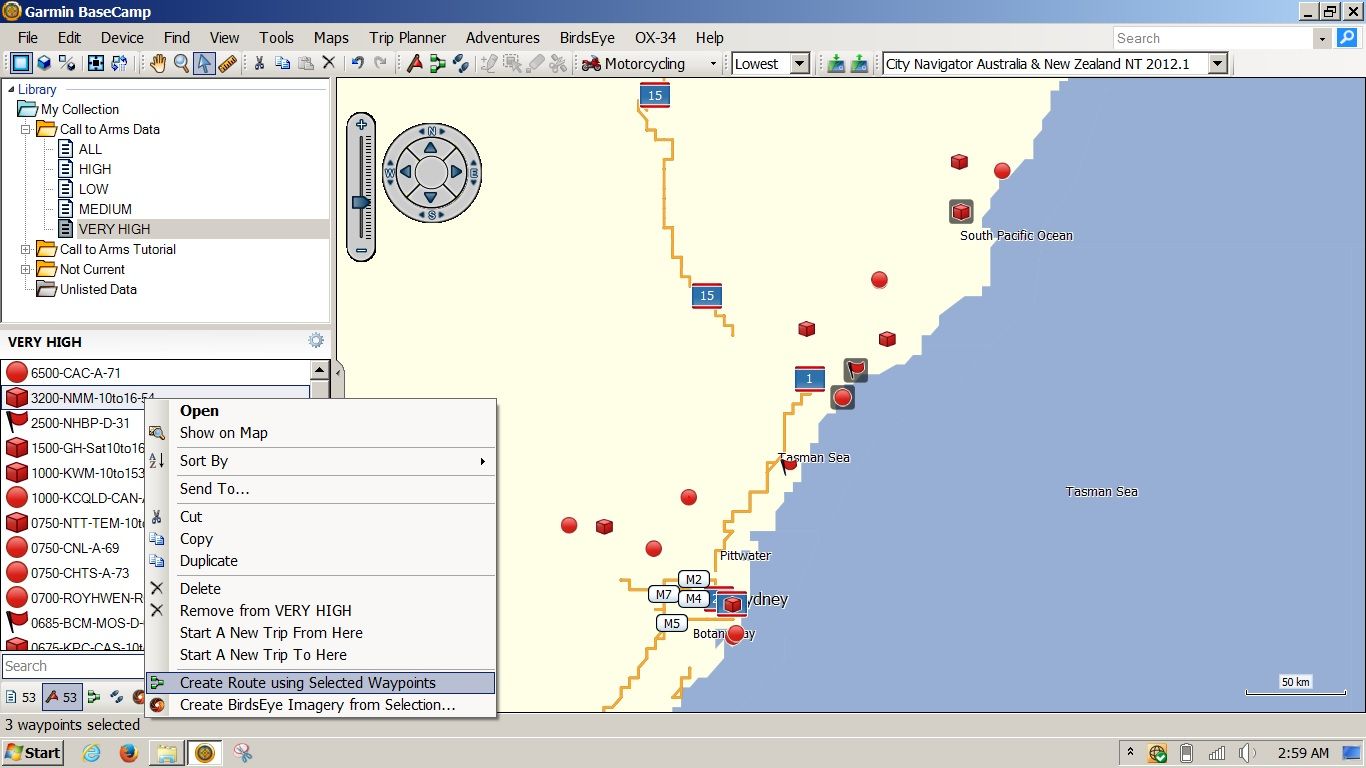Viewport: 1366px width, 768px height.
Task: Click the zoom out minus on map slider
Action: pyautogui.click(x=361, y=249)
